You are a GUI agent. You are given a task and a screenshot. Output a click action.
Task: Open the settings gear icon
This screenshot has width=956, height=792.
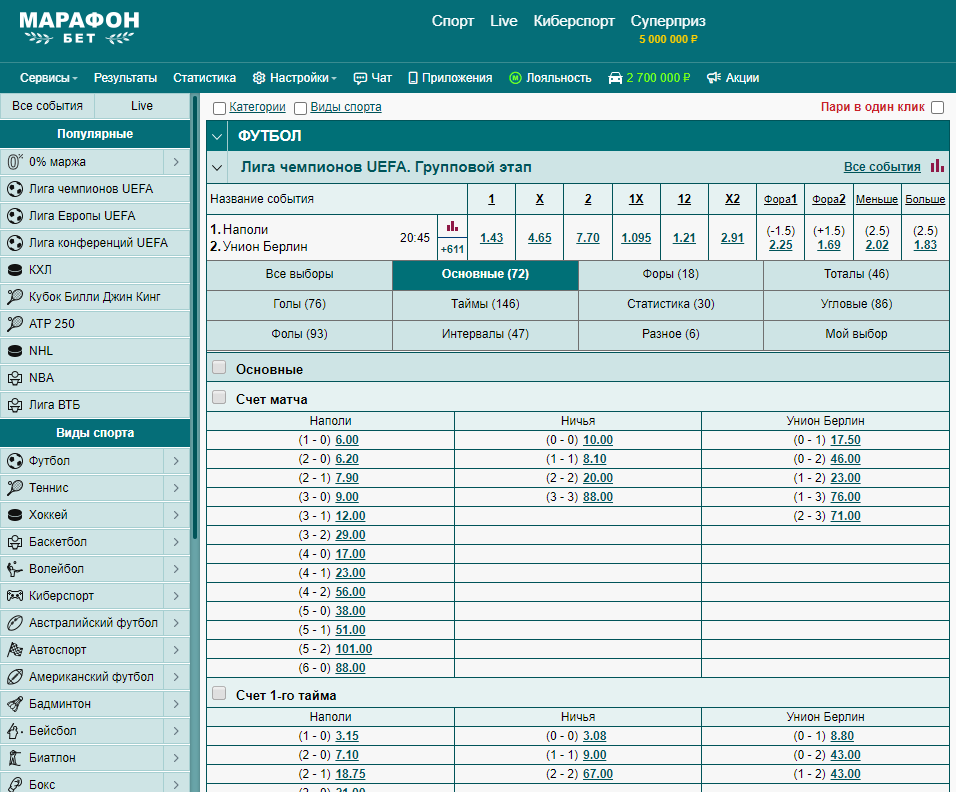[x=259, y=78]
